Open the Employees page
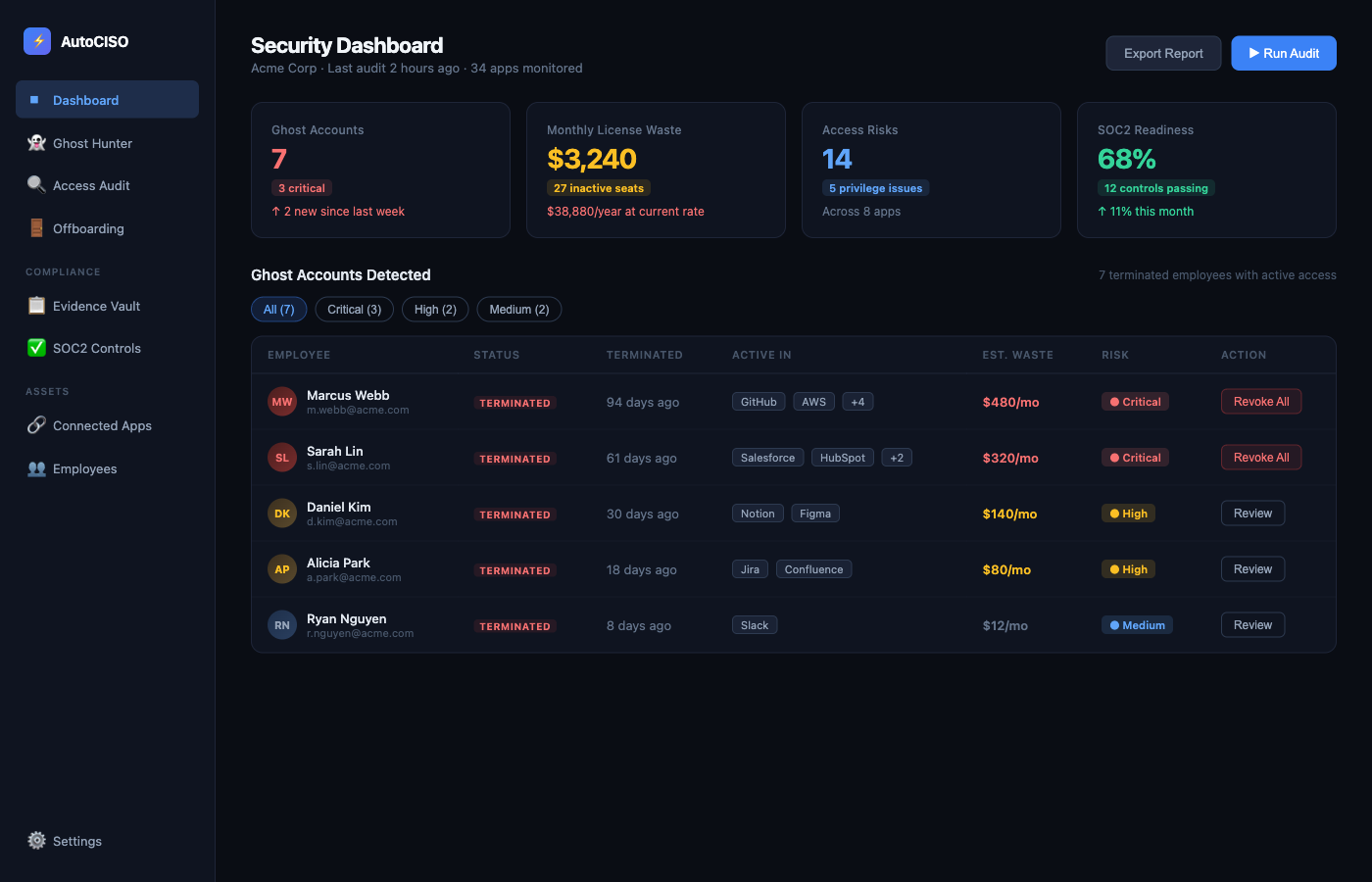Screen dimensions: 1372x882 pyautogui.click(x=107, y=468)
